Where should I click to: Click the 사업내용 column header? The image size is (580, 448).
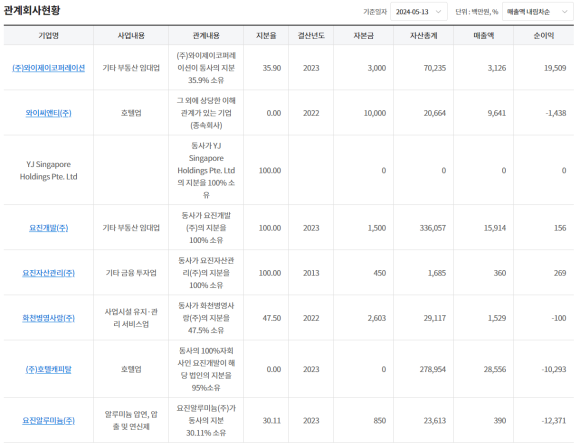pyautogui.click(x=131, y=36)
